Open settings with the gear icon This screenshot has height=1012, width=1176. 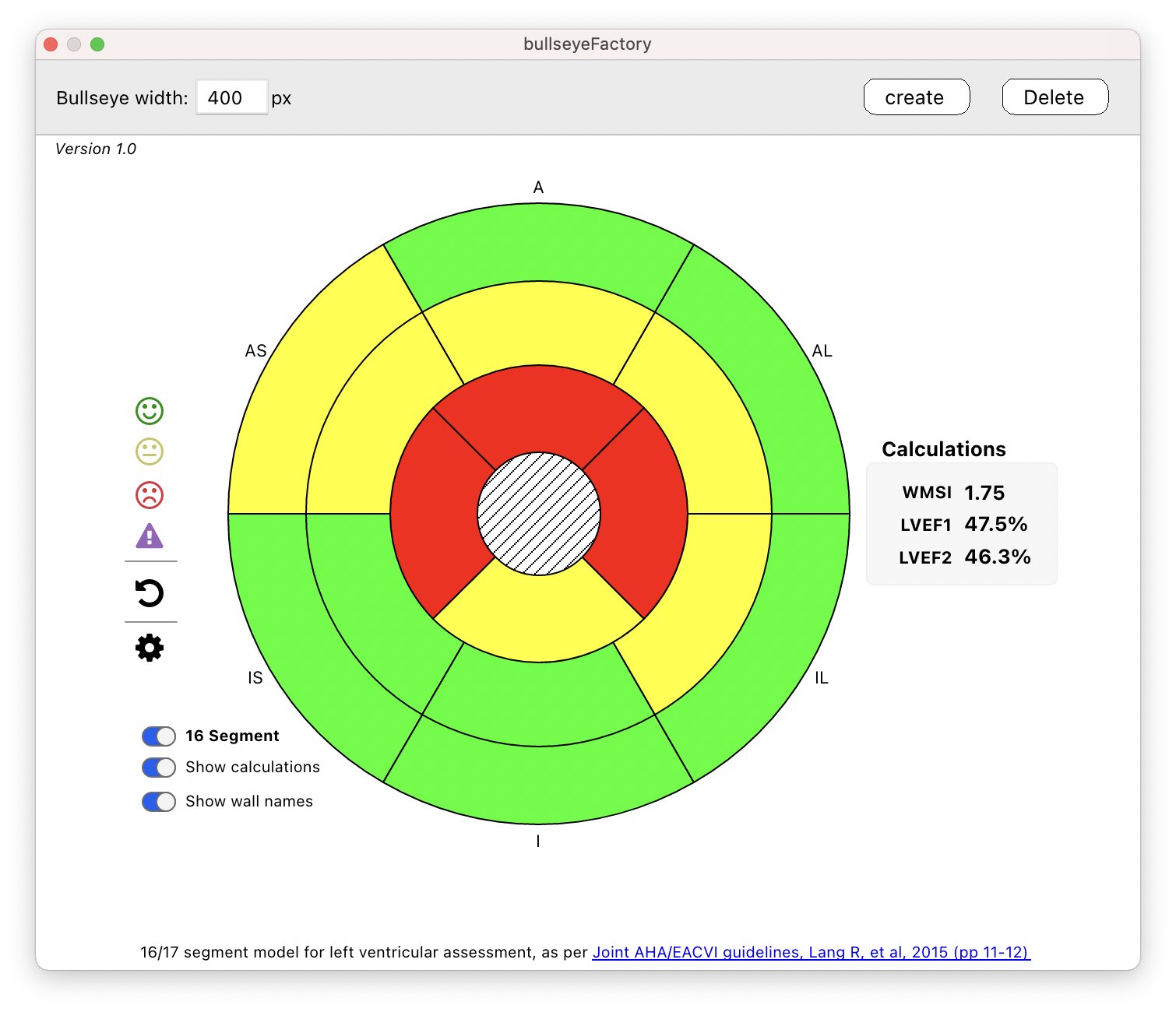tap(150, 648)
